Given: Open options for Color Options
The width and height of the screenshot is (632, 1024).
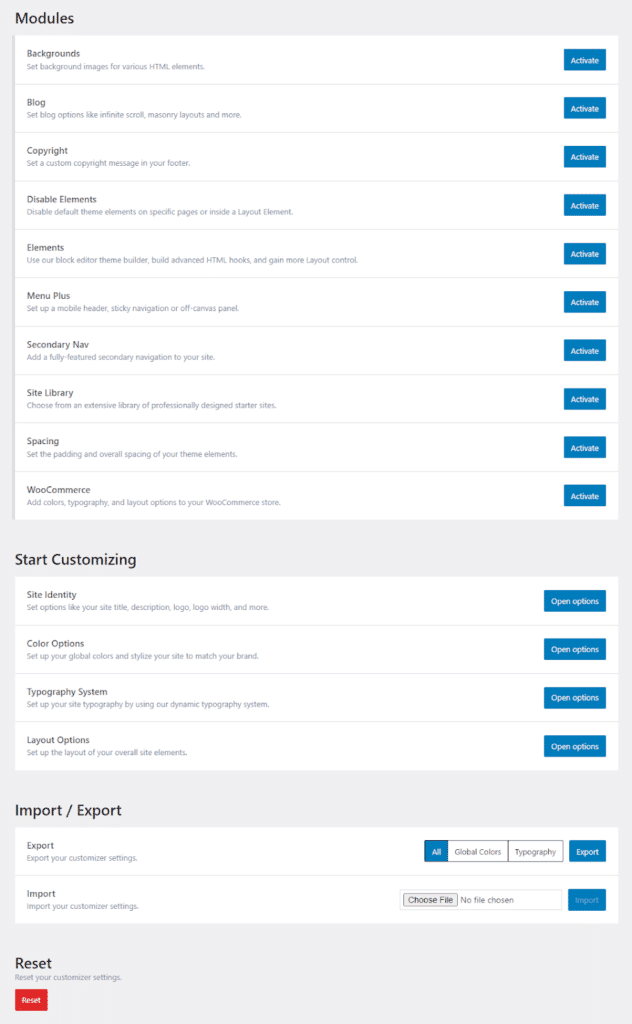Looking at the screenshot, I should (574, 649).
